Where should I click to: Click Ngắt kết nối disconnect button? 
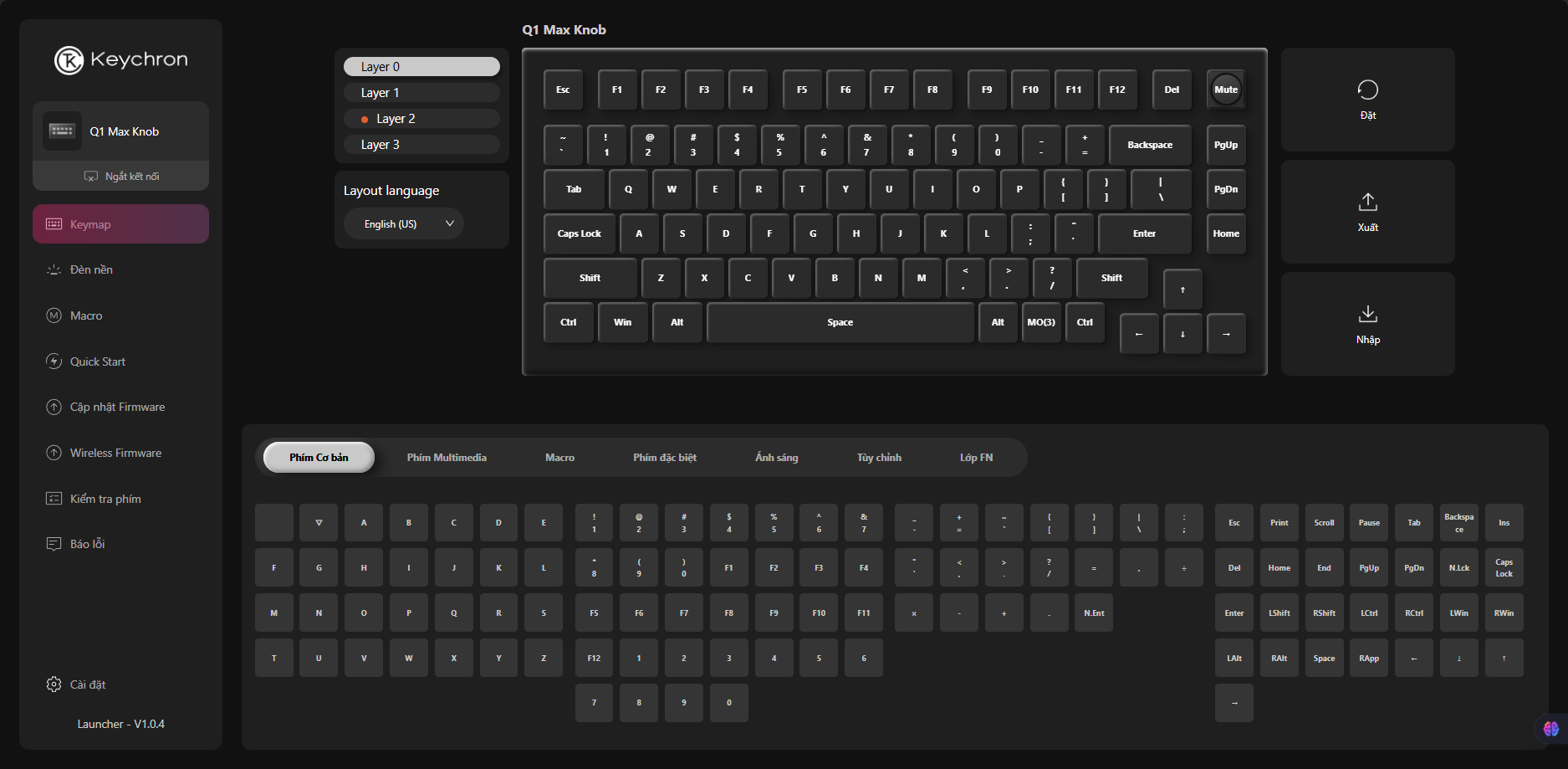[121, 177]
